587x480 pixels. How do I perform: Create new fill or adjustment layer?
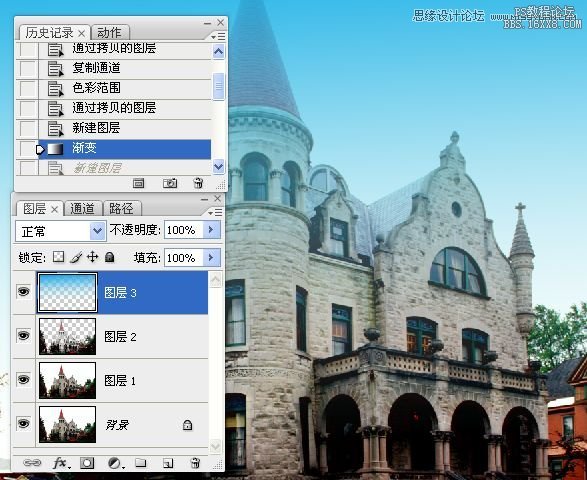(x=115, y=463)
